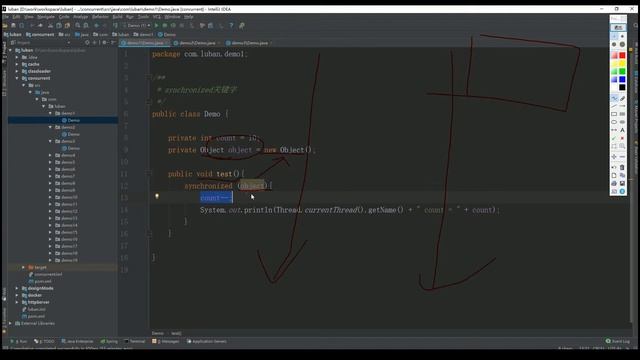Viewport: 640px width, 360px height.
Task: Select the freehand curve tool in annotation palette
Action: pyautogui.click(x=614, y=98)
